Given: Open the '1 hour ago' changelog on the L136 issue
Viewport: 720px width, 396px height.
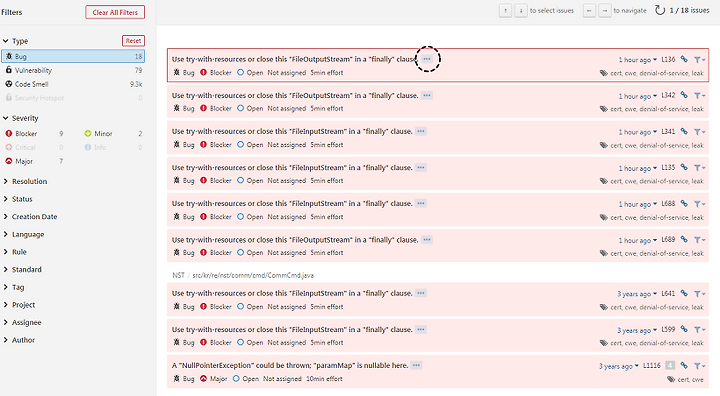Looking at the screenshot, I should tap(637, 60).
